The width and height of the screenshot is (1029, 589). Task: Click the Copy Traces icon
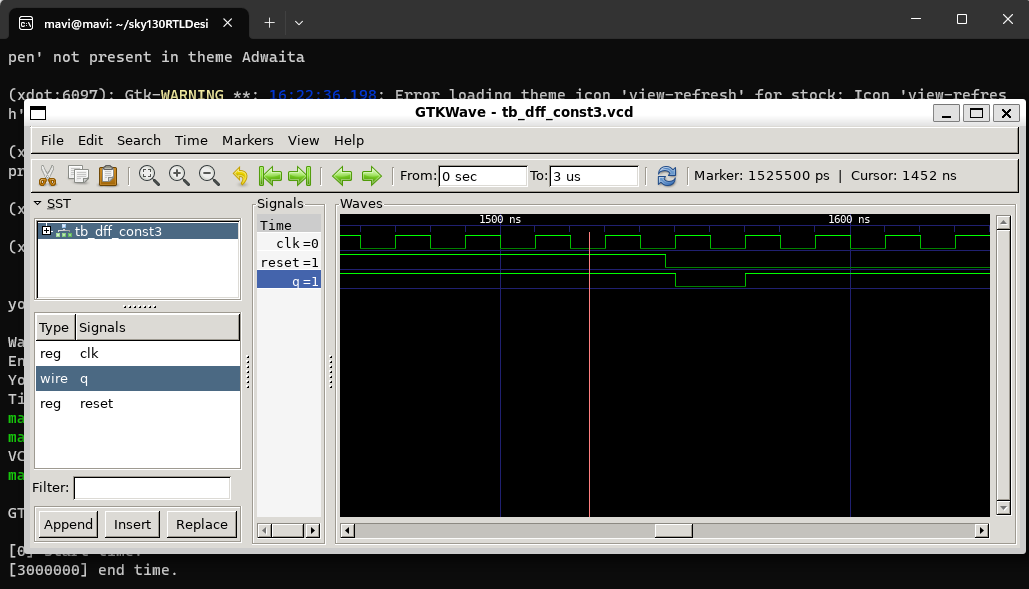click(x=78, y=176)
